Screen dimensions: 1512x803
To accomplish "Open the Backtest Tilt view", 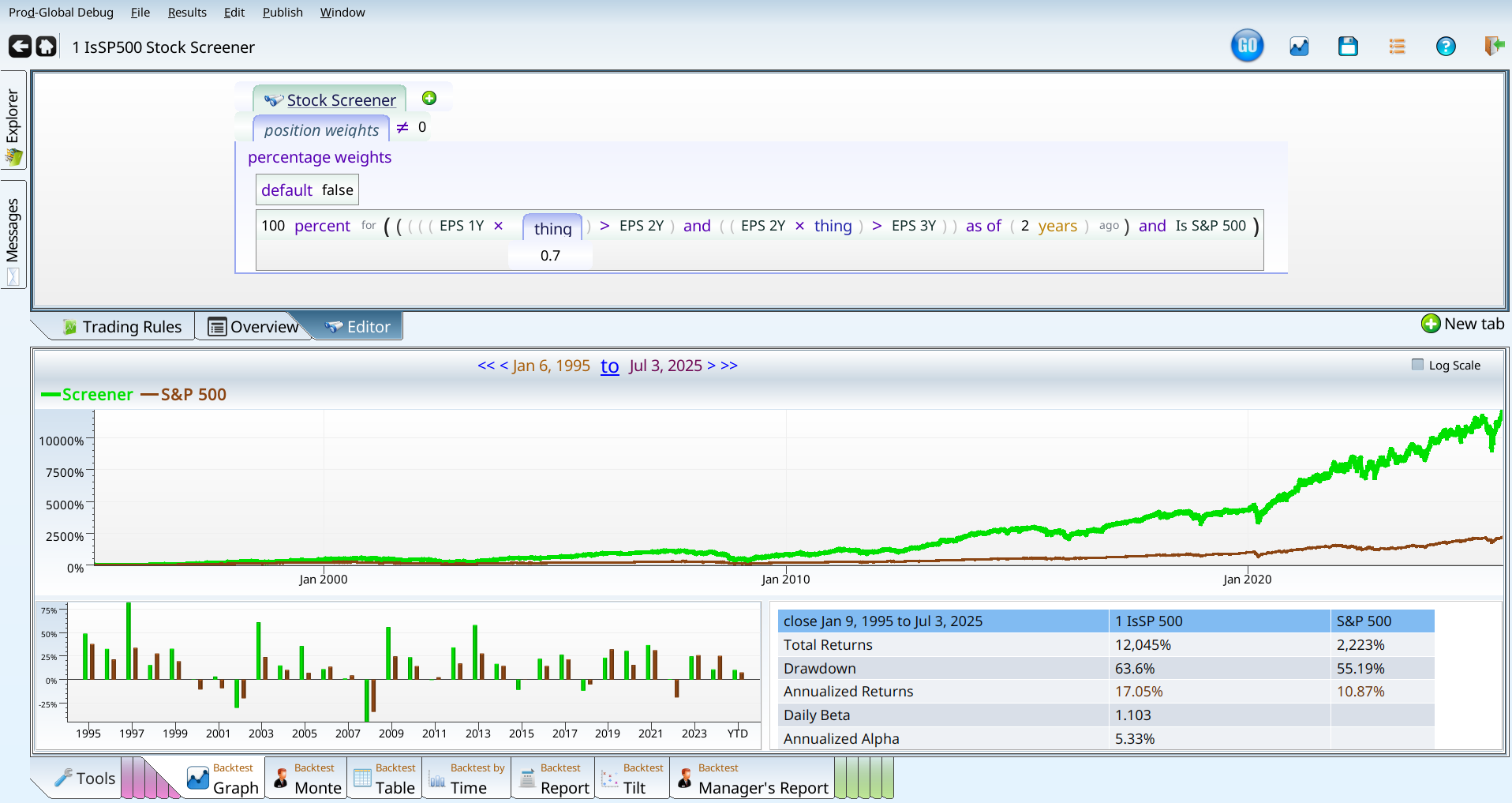I will pyautogui.click(x=632, y=779).
